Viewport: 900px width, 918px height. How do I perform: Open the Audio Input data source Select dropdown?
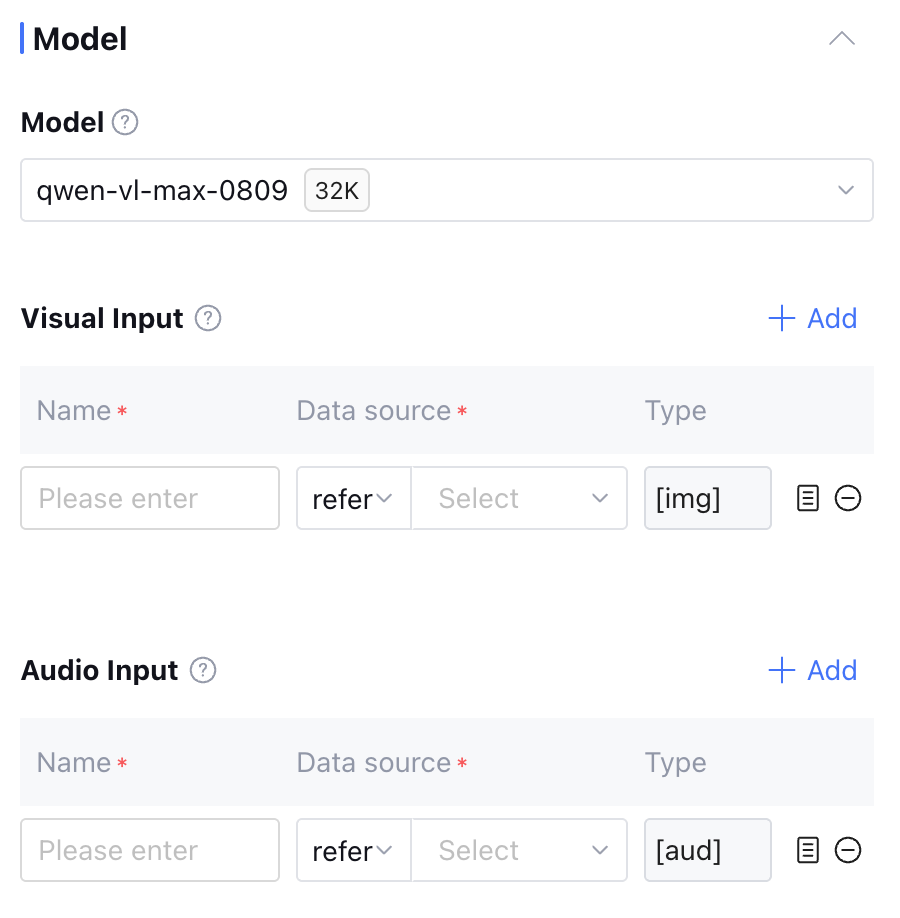click(x=519, y=850)
